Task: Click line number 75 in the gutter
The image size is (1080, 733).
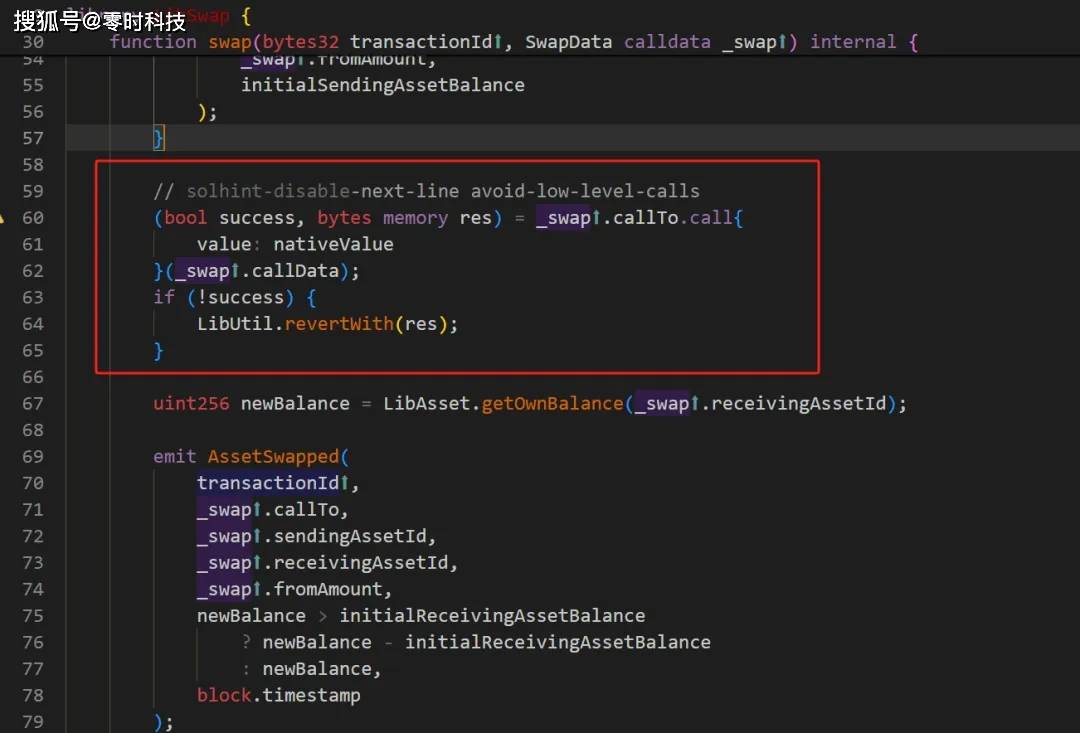Action: (x=32, y=615)
